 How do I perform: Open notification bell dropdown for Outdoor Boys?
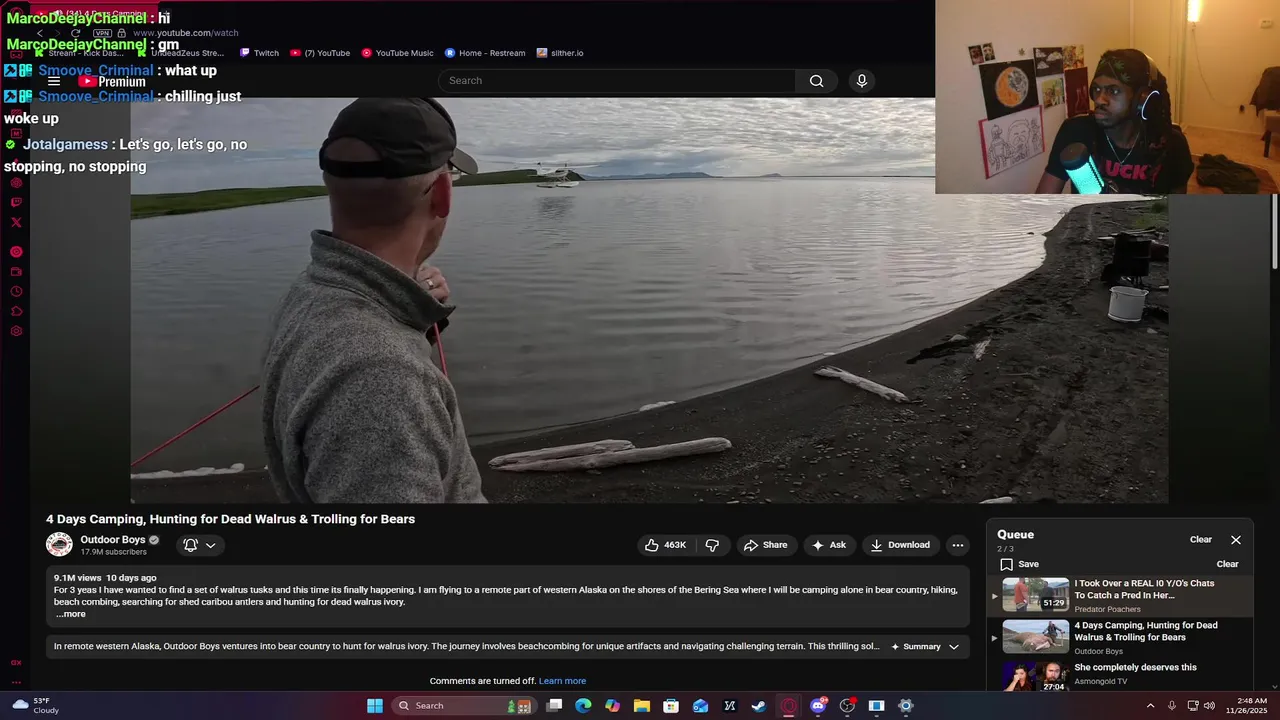pos(200,545)
